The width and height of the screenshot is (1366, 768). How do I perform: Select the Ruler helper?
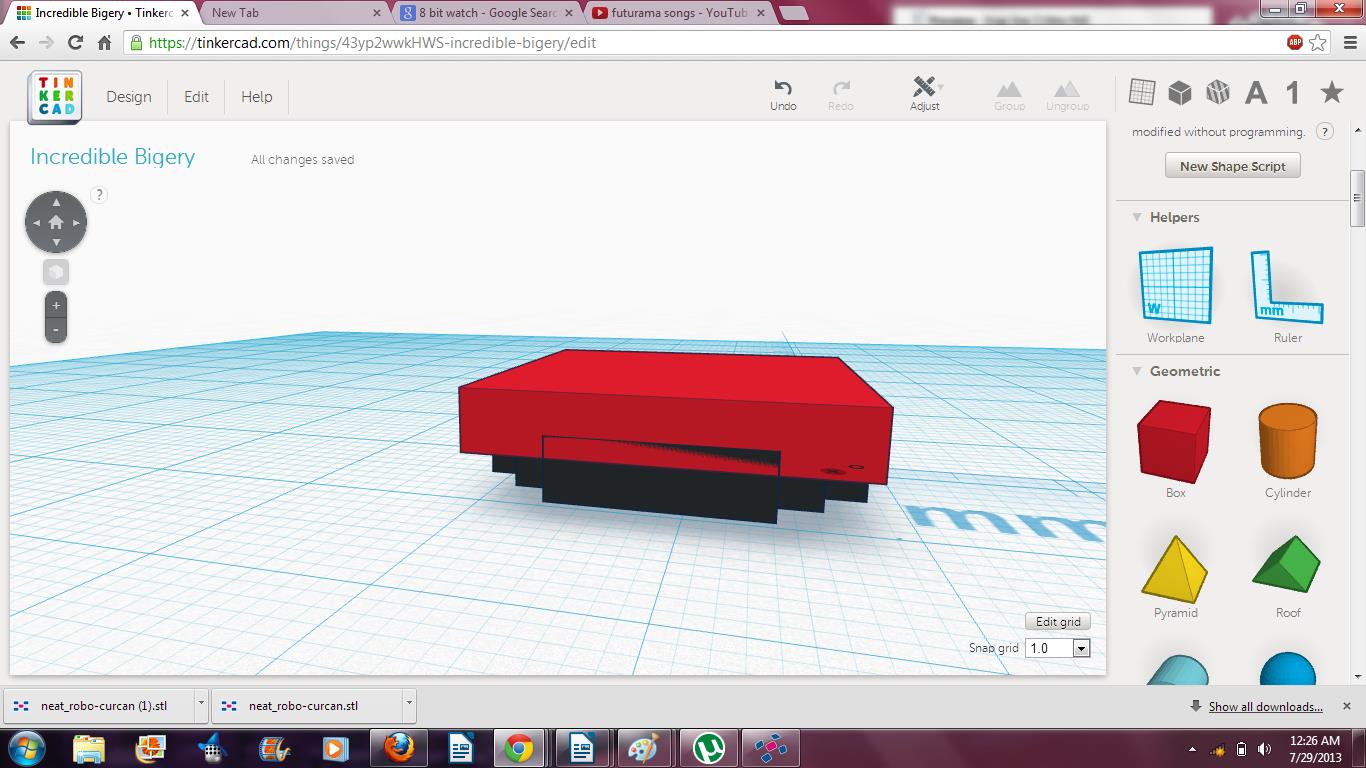coord(1288,296)
